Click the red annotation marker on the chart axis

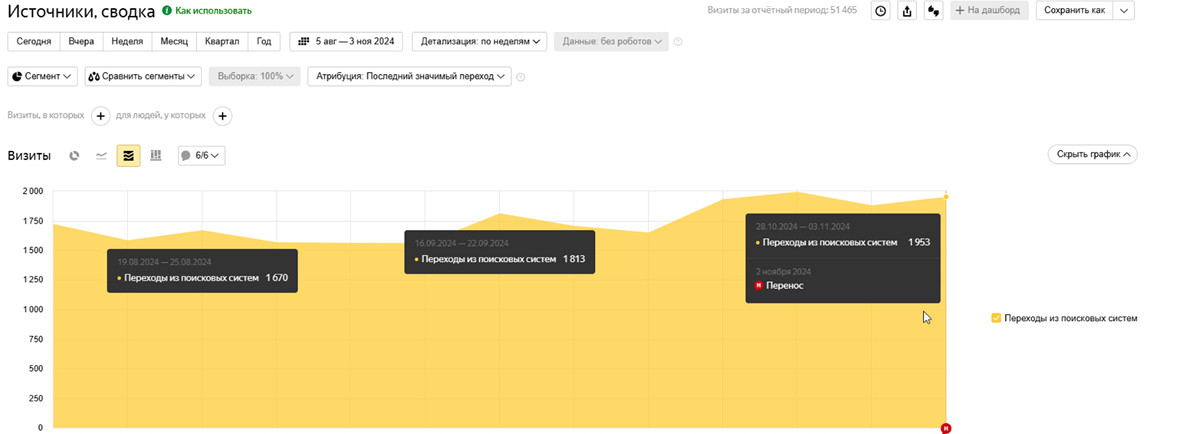(946, 428)
